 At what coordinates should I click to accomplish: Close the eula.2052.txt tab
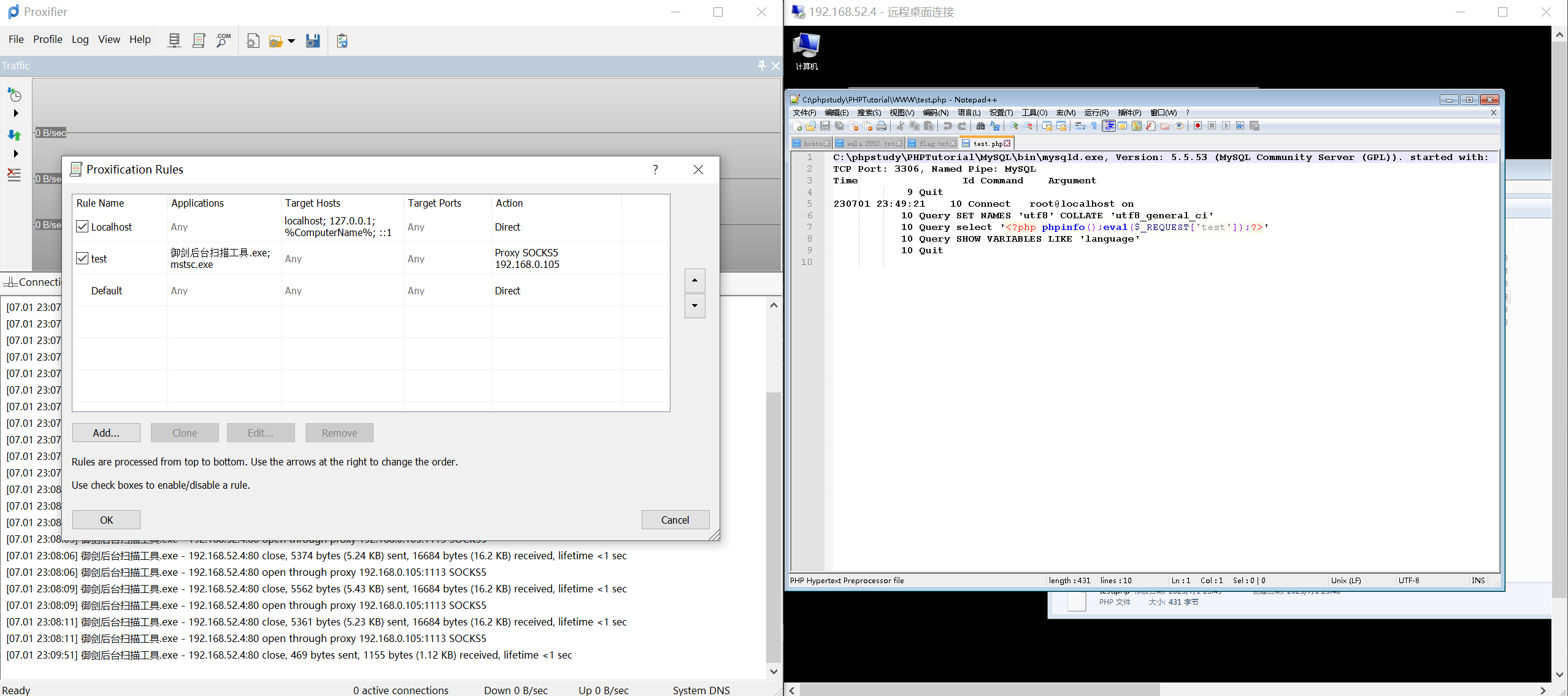coord(899,143)
